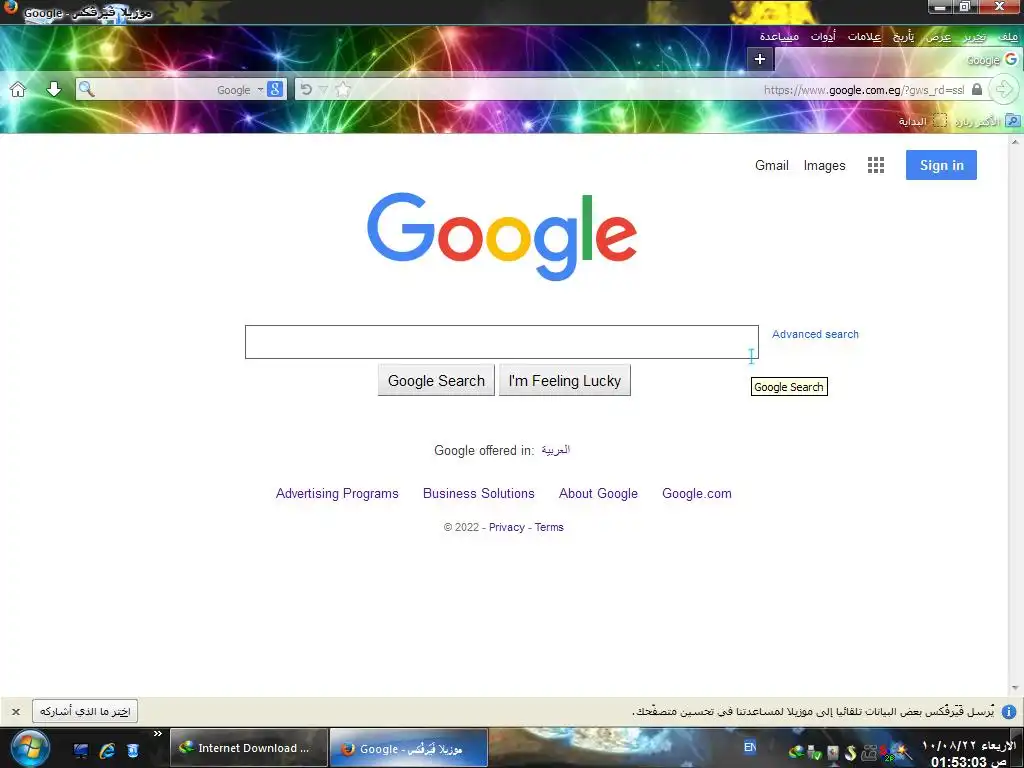Open the Advanced search link
Viewport: 1024px width, 768px height.
tap(815, 334)
